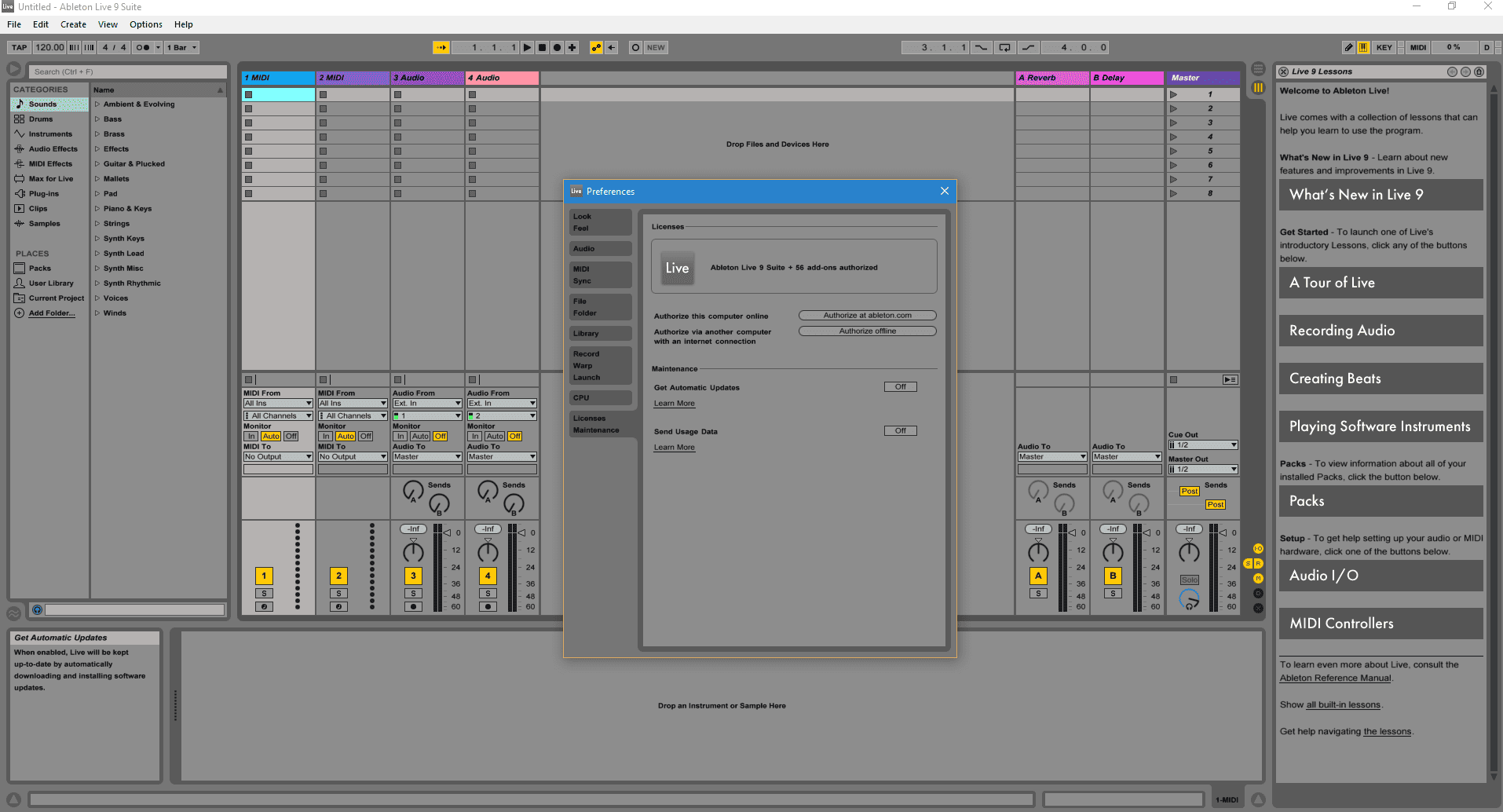Click the browser Search field
This screenshot has height=812, width=1503.
[x=128, y=71]
